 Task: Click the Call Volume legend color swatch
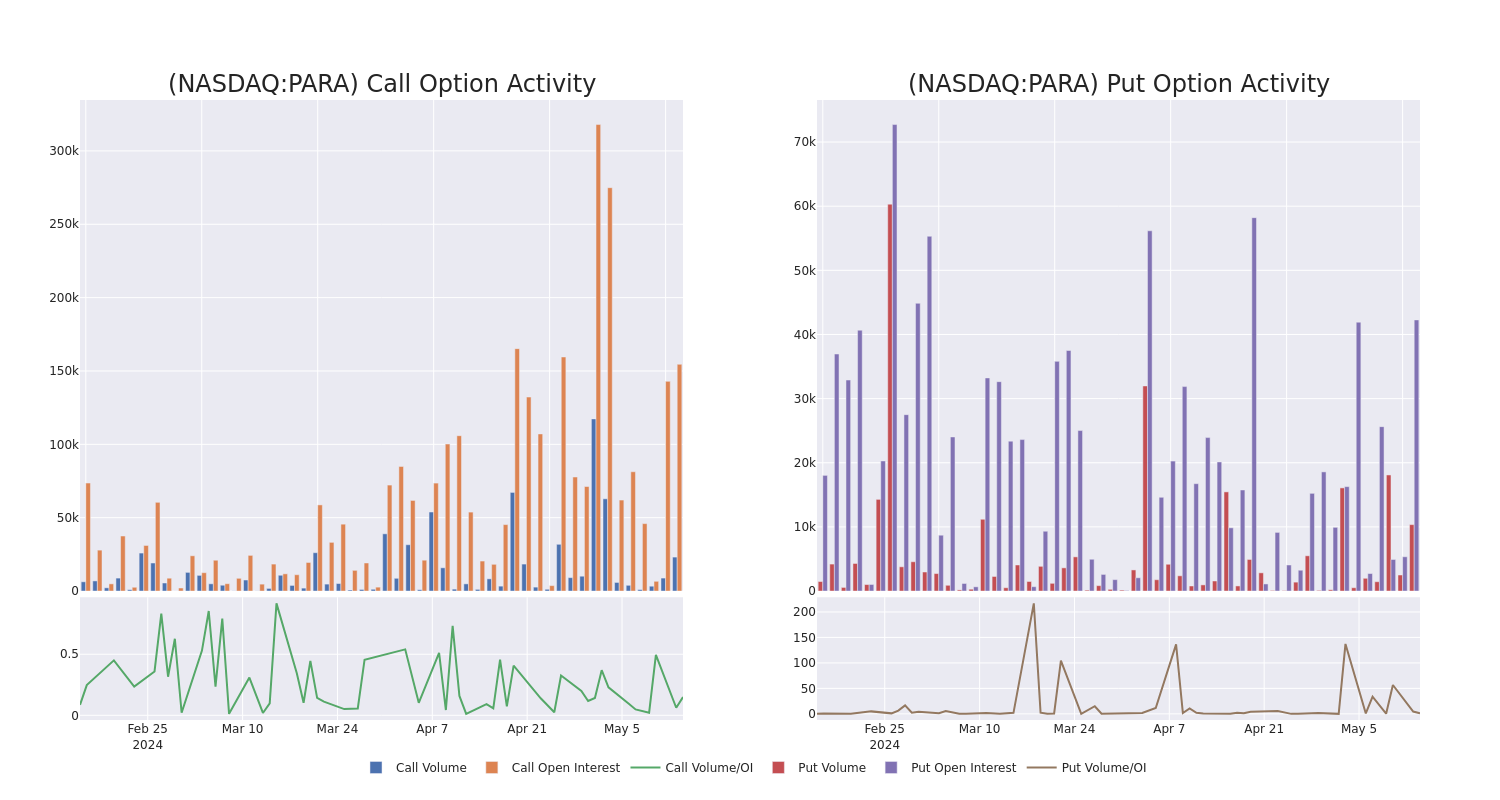pyautogui.click(x=376, y=768)
